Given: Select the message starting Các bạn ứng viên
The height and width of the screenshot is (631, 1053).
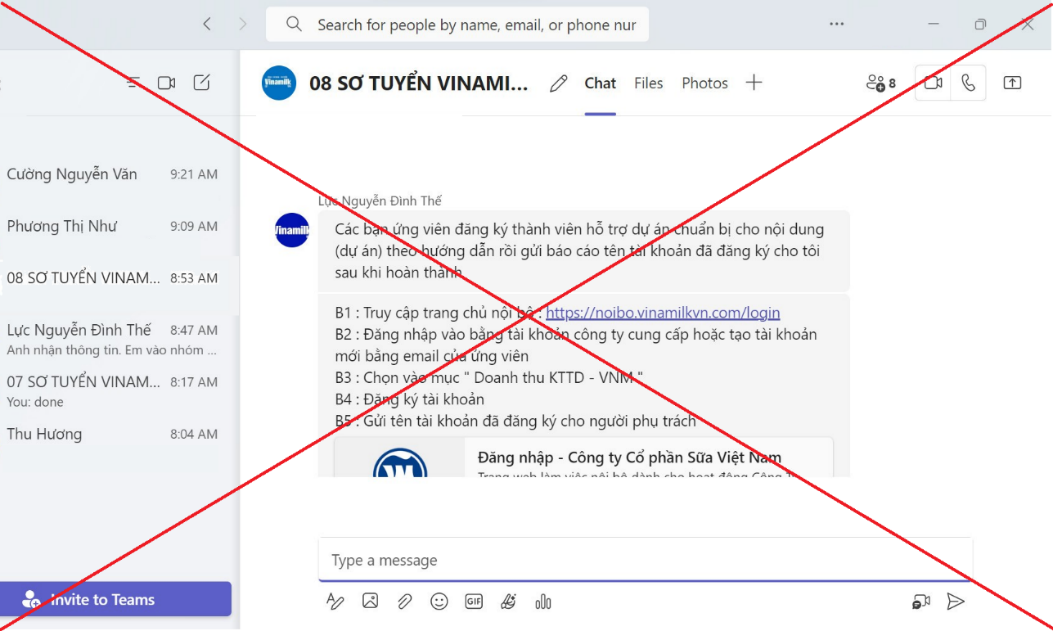Looking at the screenshot, I should pyautogui.click(x=584, y=251).
